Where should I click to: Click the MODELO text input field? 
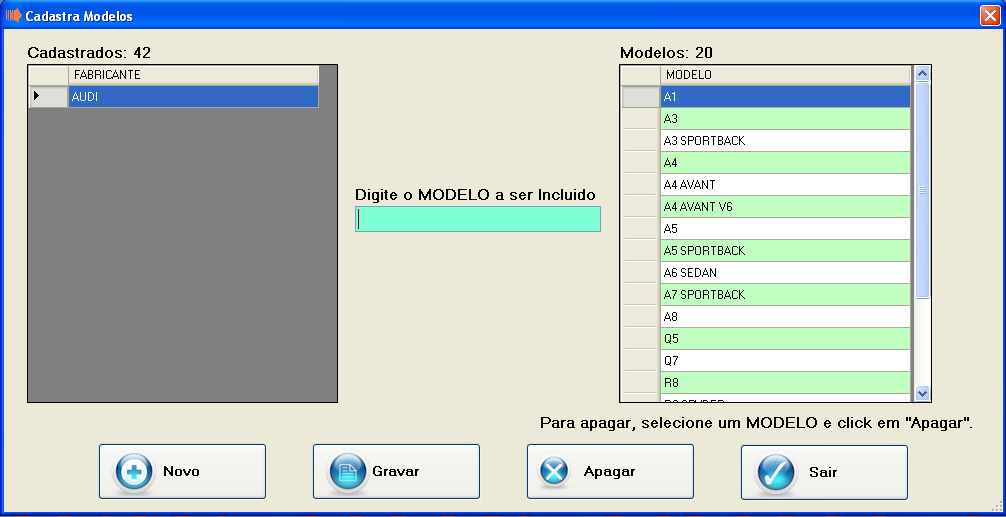tap(478, 219)
